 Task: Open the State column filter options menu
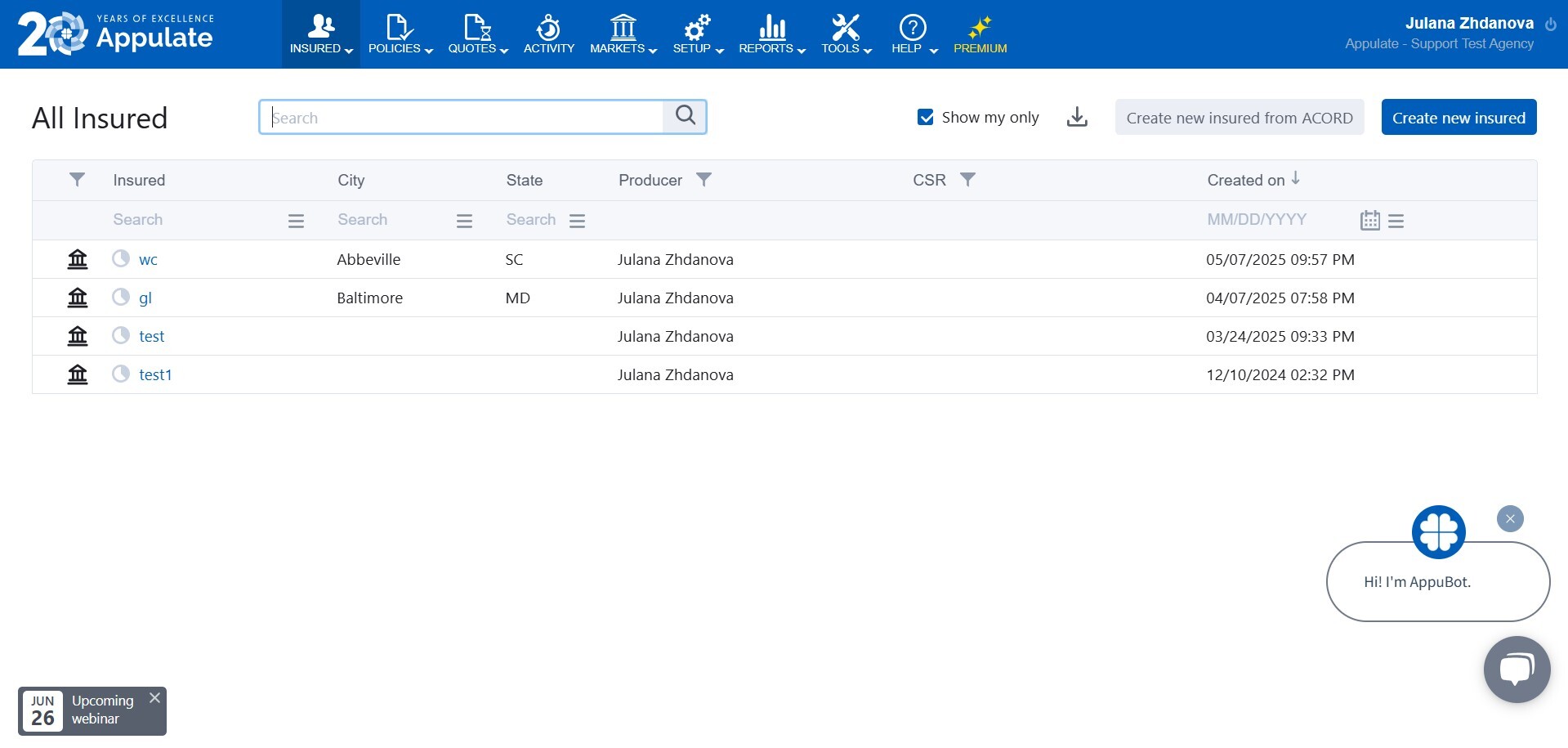[577, 221]
